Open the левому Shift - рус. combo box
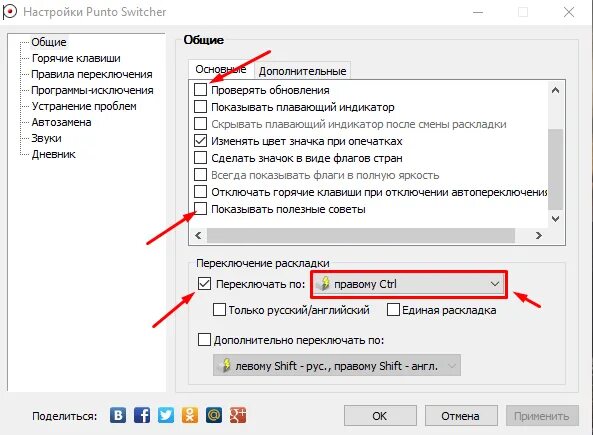This screenshot has height=435, width=593. point(337,365)
